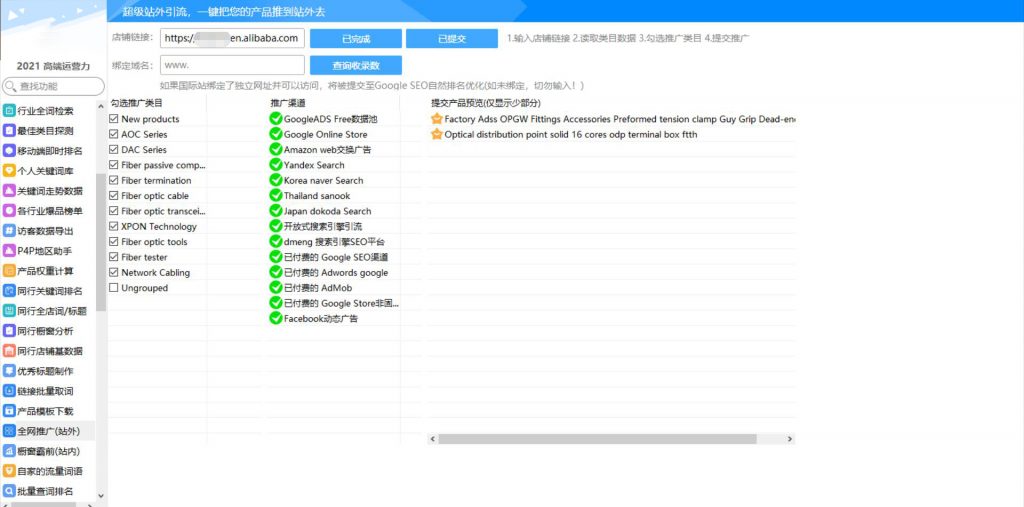
Task: Click the 已提交 button
Action: pyautogui.click(x=452, y=39)
